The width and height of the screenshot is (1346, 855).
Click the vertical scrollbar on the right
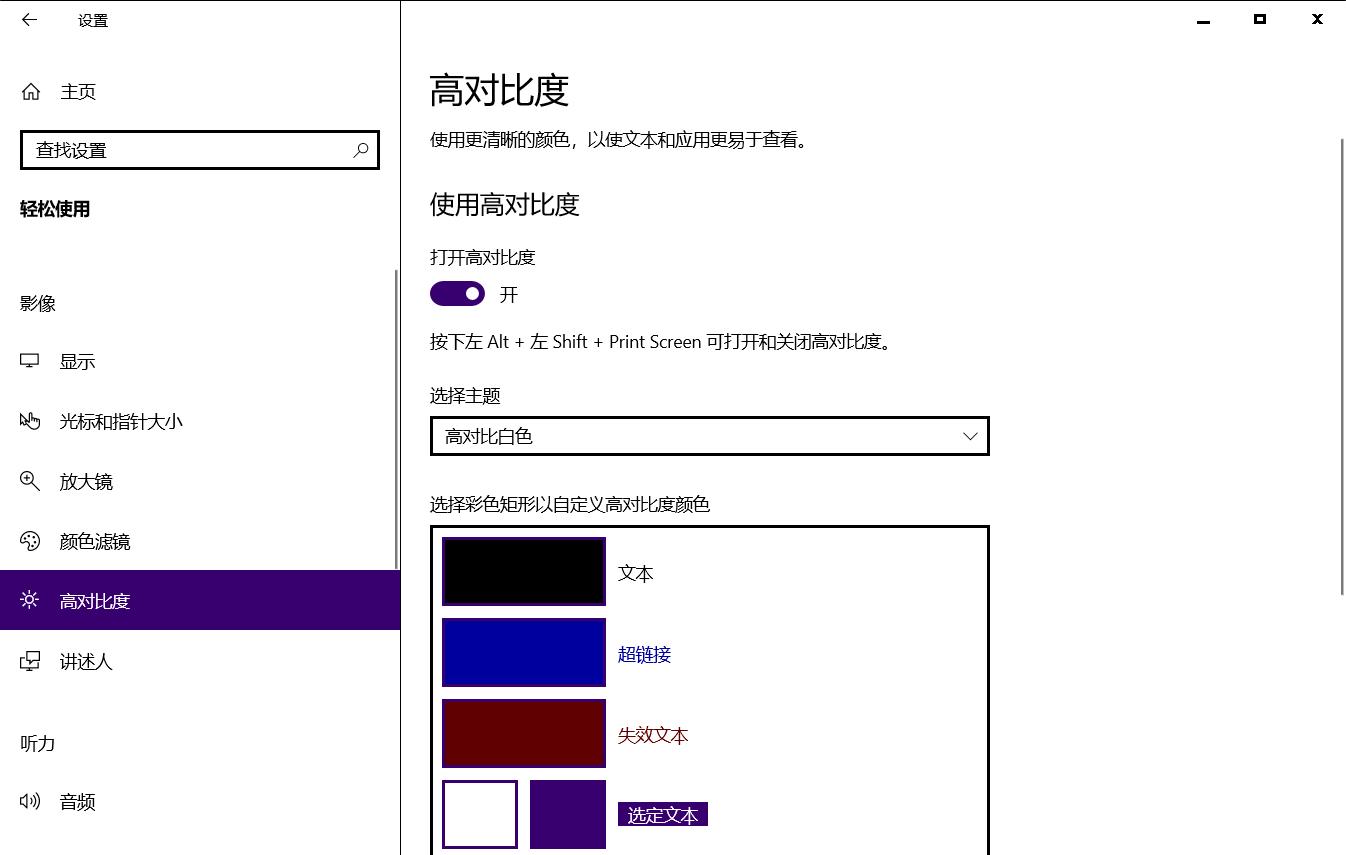(x=1339, y=300)
